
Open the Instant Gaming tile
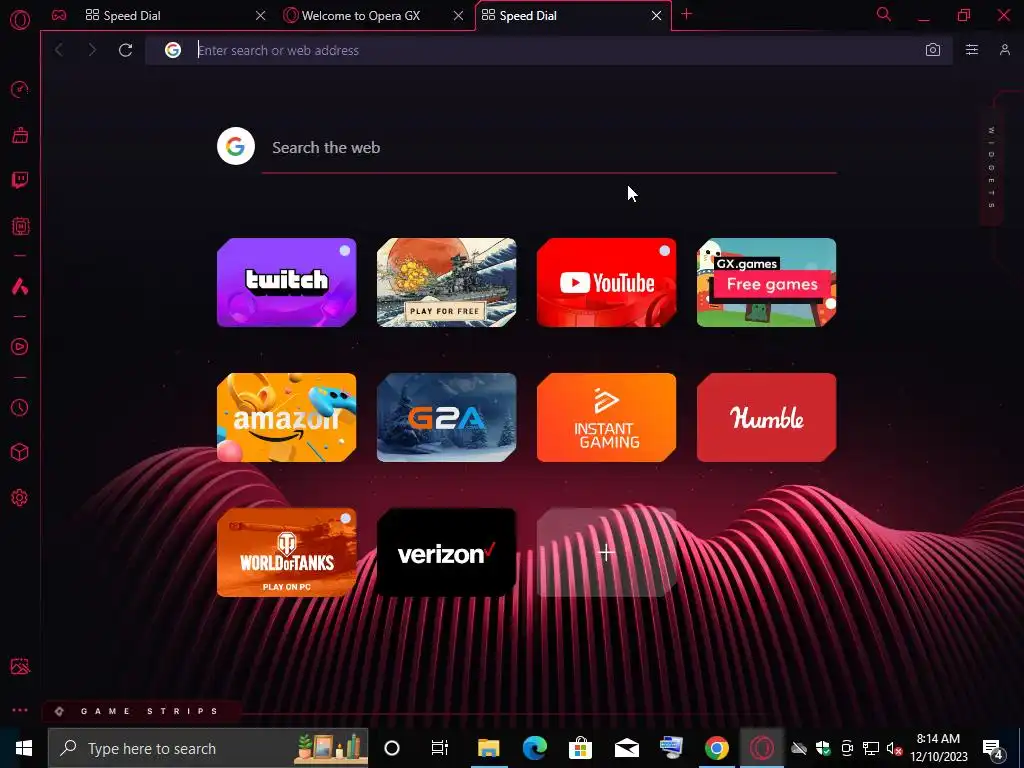click(607, 417)
